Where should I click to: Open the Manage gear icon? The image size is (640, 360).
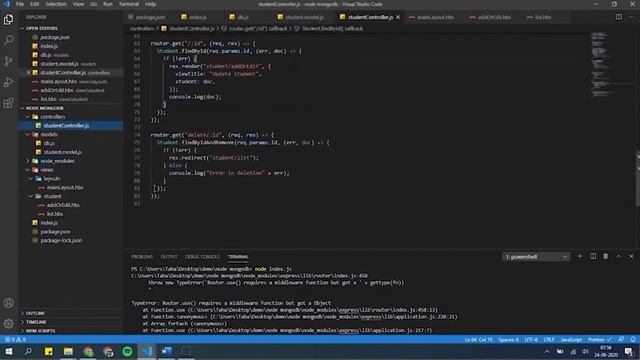click(x=8, y=324)
